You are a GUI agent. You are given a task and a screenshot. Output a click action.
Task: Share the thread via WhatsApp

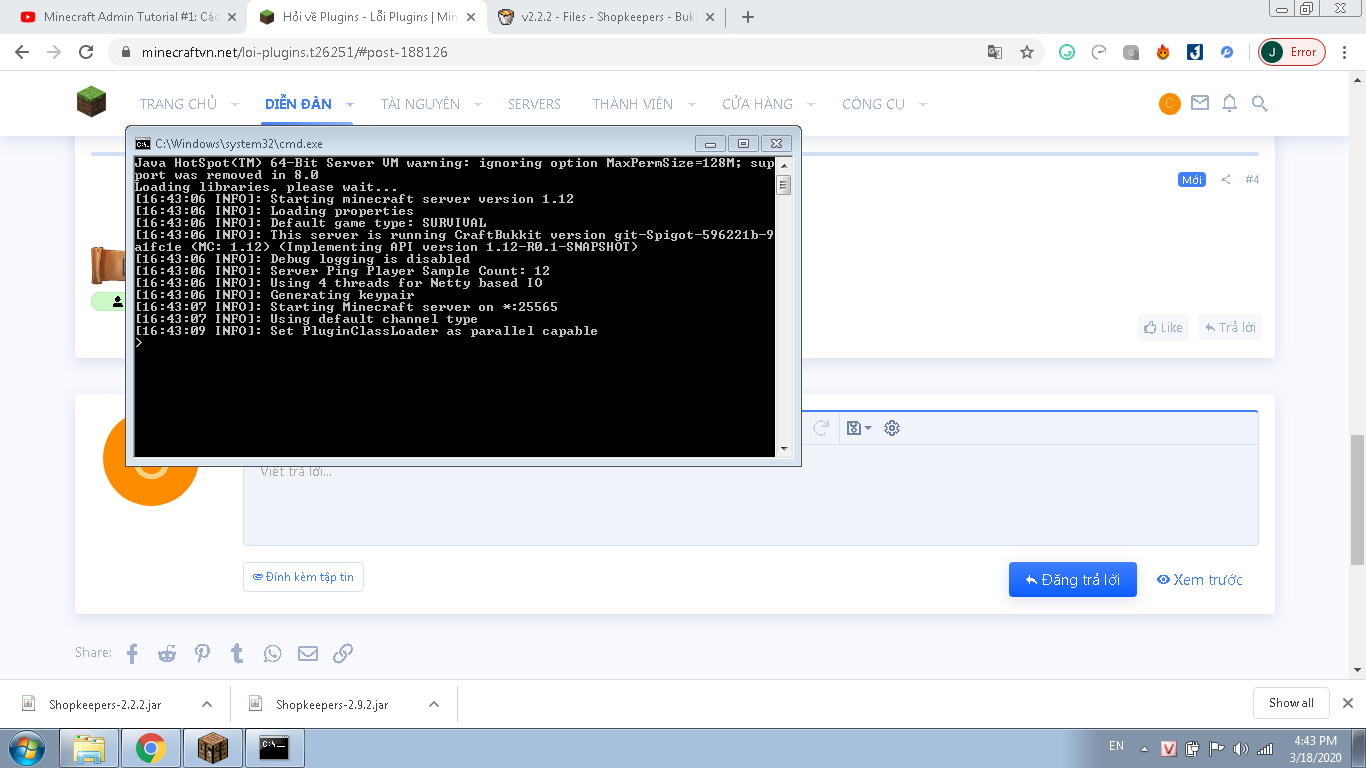tap(273, 653)
